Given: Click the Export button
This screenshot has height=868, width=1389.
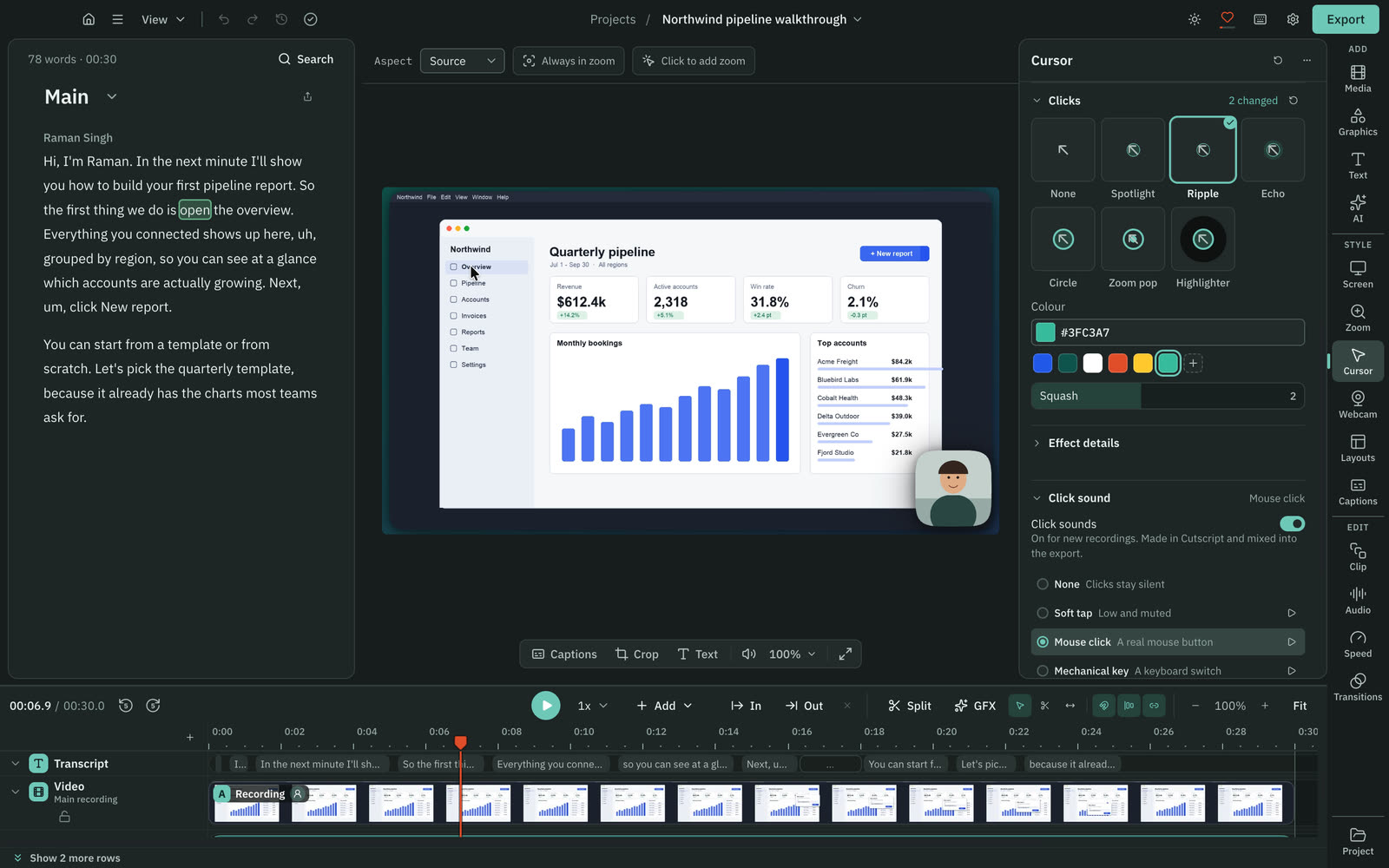Looking at the screenshot, I should pos(1346,19).
